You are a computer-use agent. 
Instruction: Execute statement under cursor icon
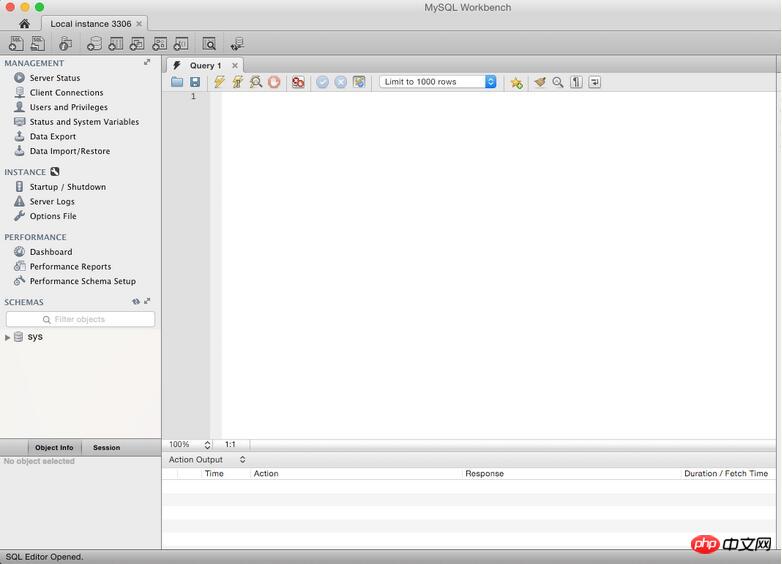coord(237,82)
